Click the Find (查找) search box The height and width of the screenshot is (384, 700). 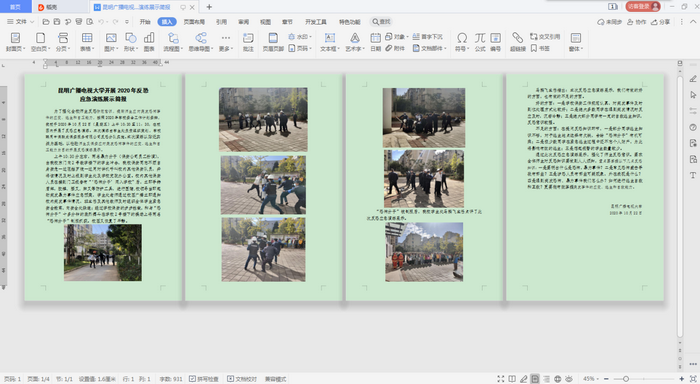(381, 21)
